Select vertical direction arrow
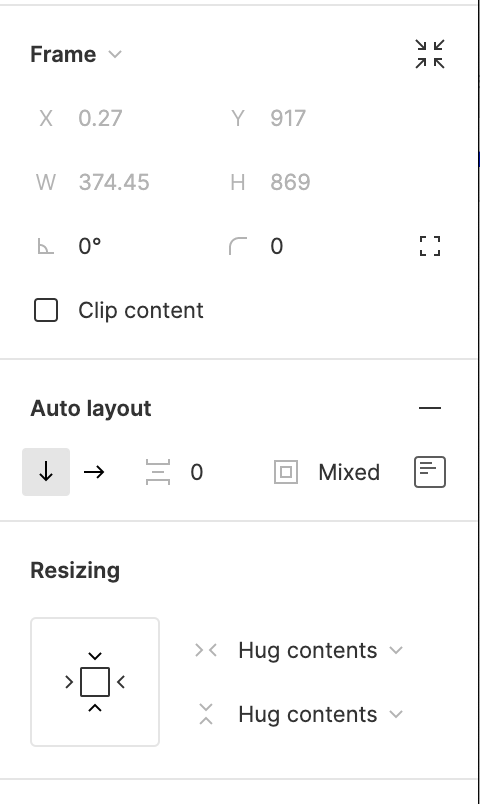Image resolution: width=480 pixels, height=804 pixels. pos(46,472)
